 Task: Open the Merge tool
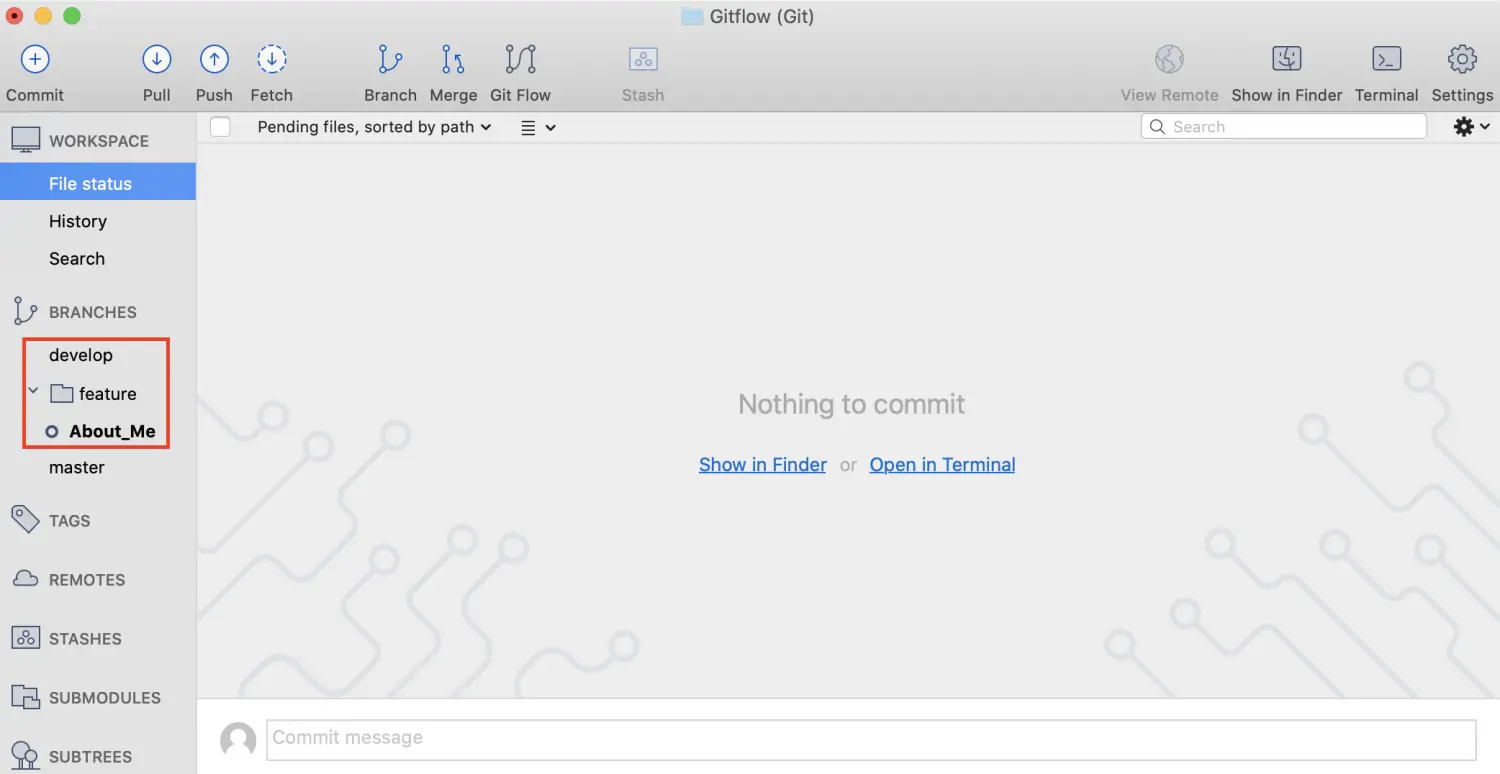453,60
